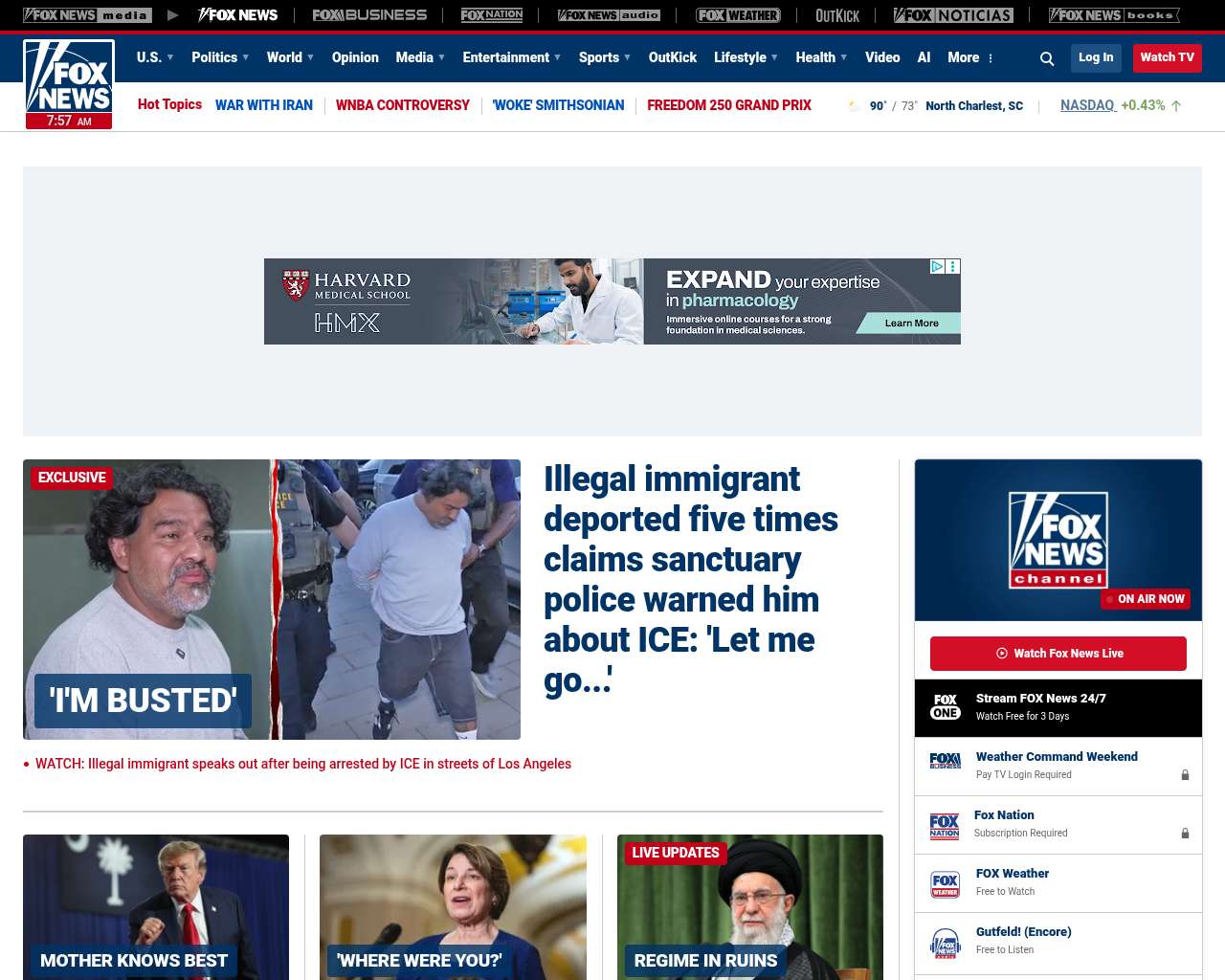The height and width of the screenshot is (980, 1225).
Task: Open the search magnifier icon
Action: point(1047,58)
